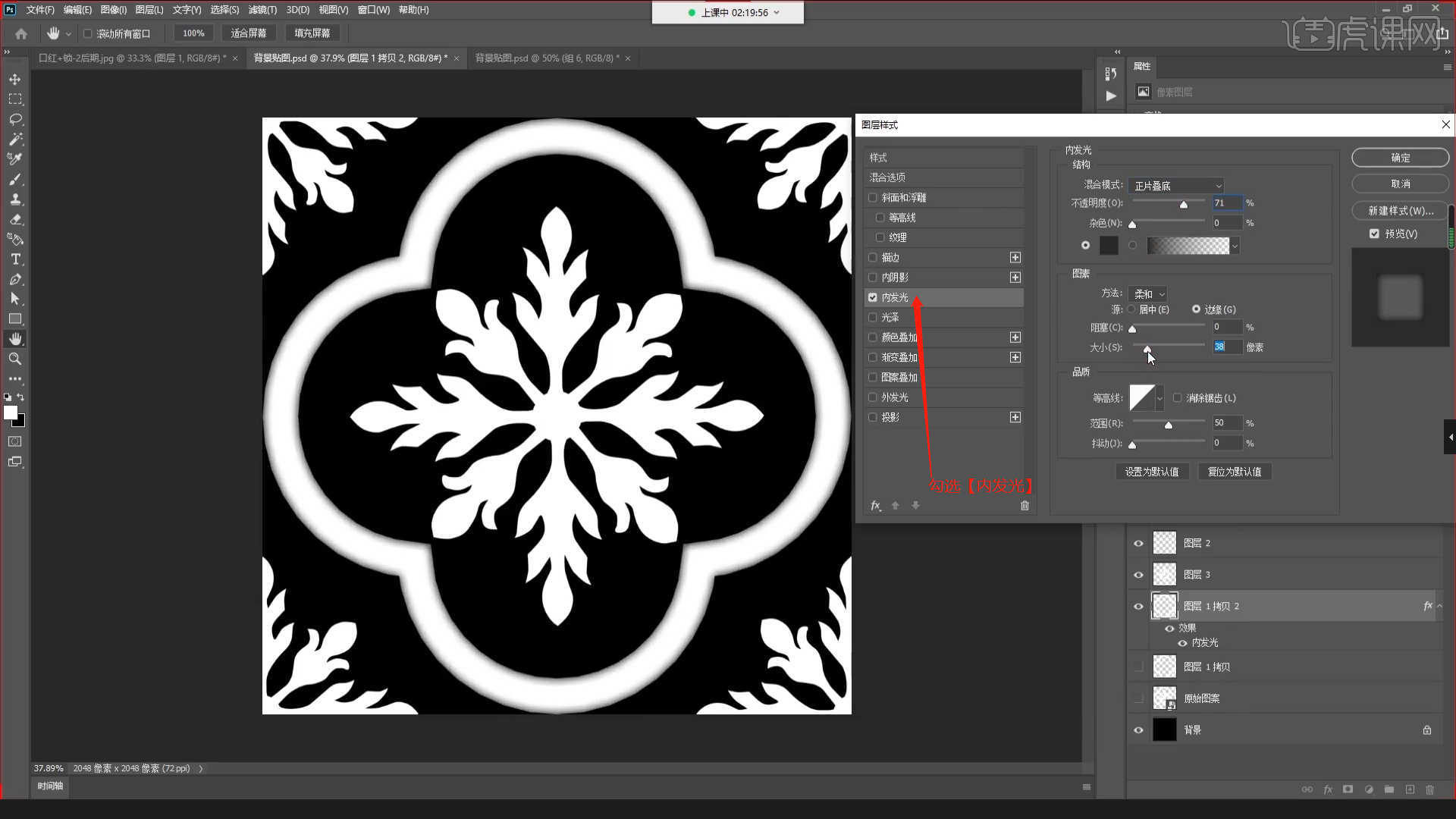Select the Eraser tool
The image size is (1456, 819).
(15, 219)
